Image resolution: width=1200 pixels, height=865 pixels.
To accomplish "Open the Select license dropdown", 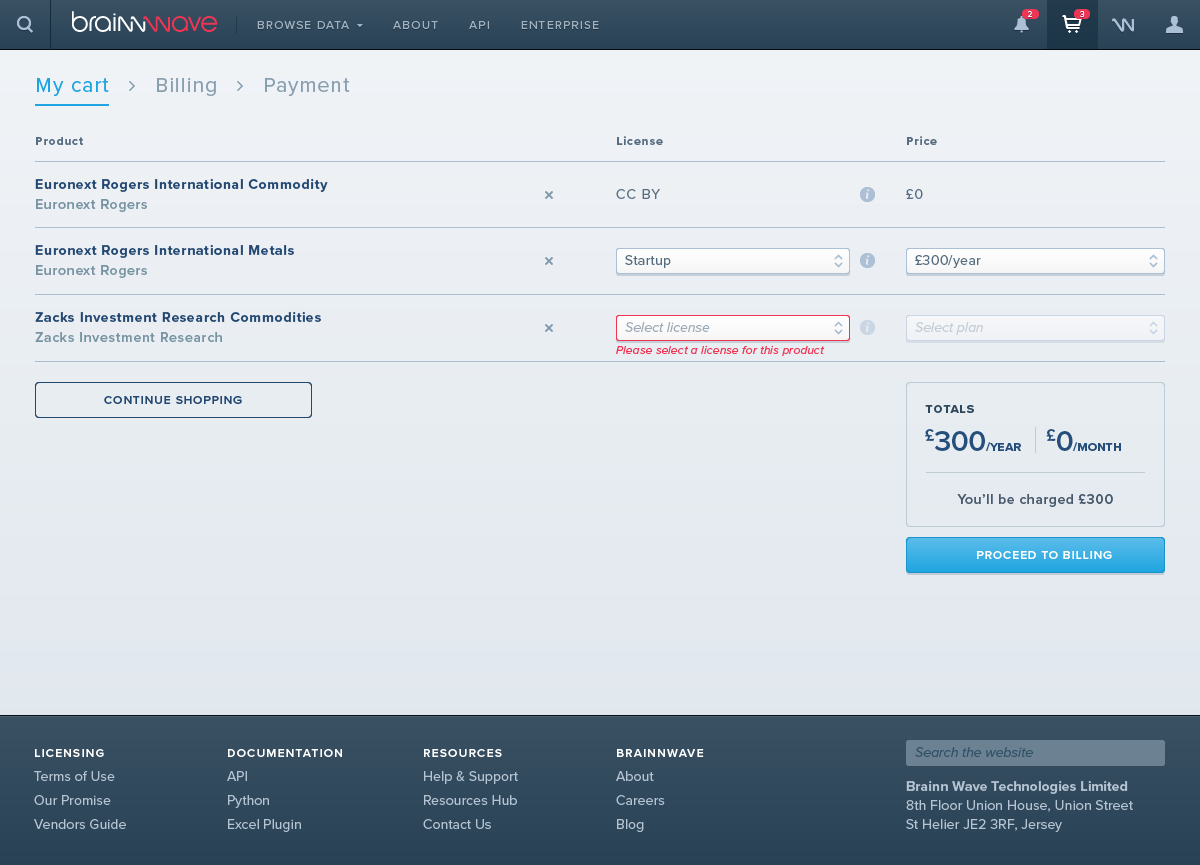I will point(733,328).
